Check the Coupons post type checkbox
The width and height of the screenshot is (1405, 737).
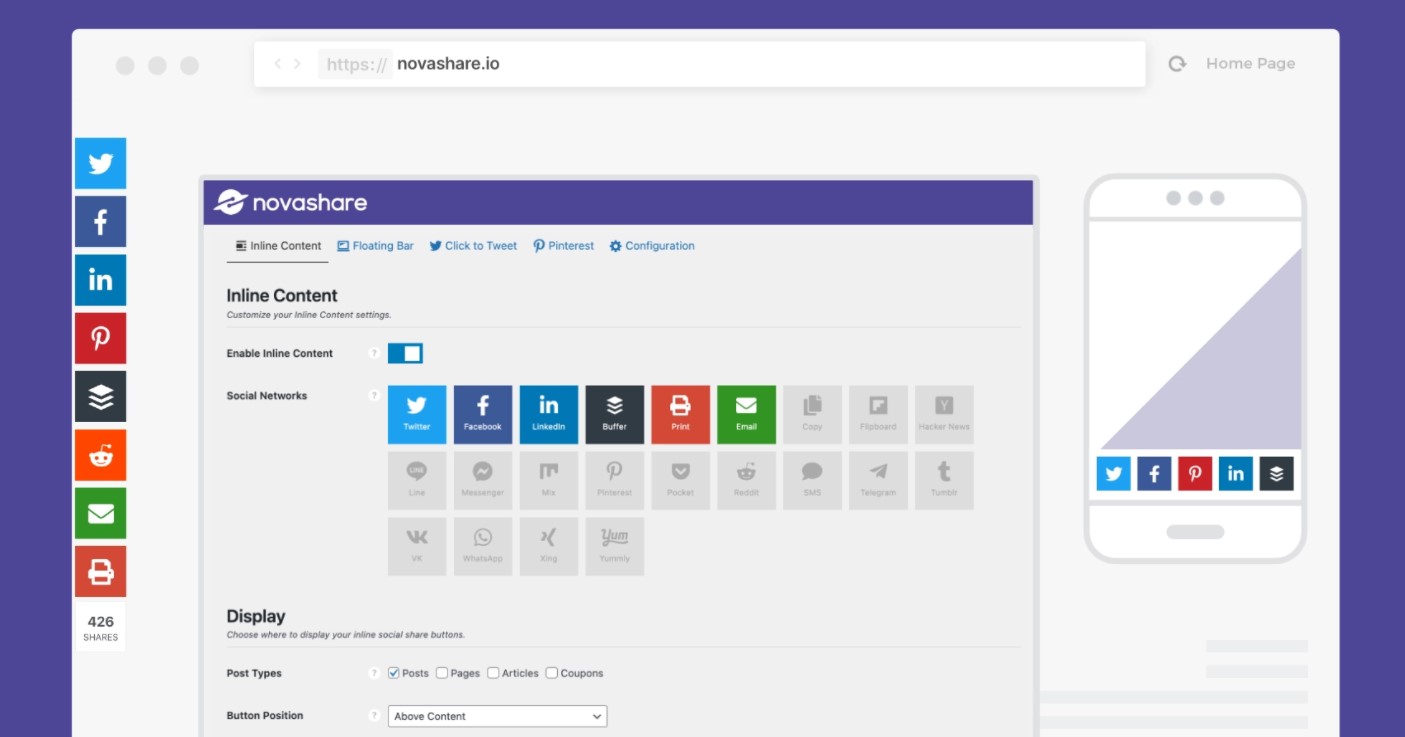pyautogui.click(x=551, y=673)
